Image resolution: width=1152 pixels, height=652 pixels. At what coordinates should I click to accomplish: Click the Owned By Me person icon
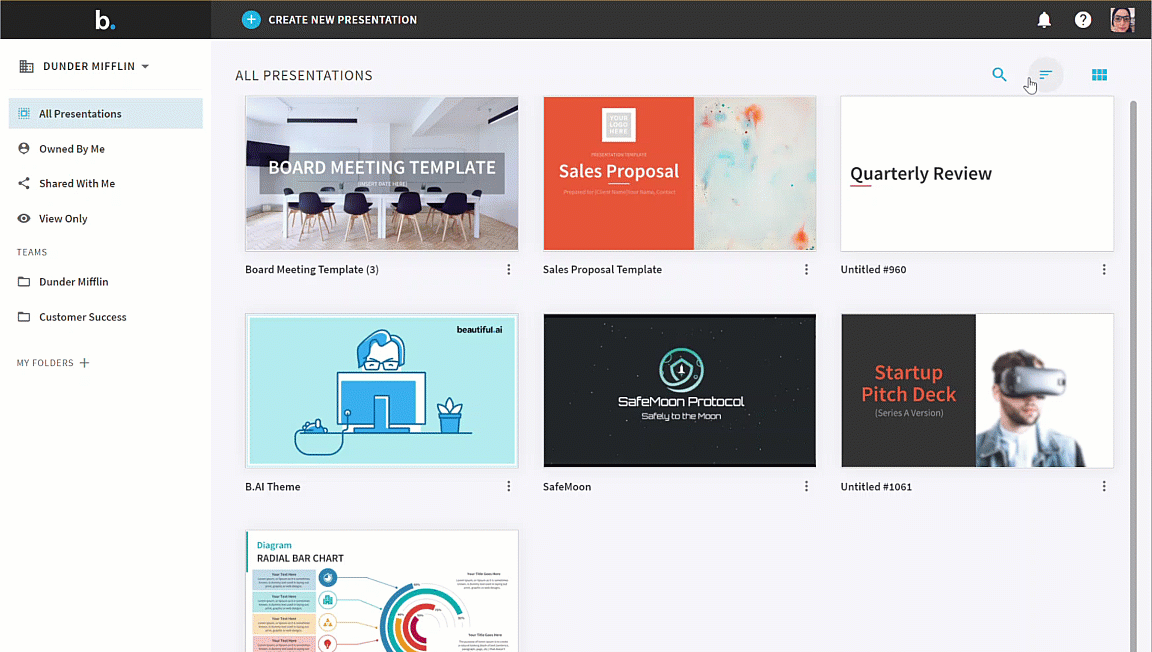tap(24, 148)
